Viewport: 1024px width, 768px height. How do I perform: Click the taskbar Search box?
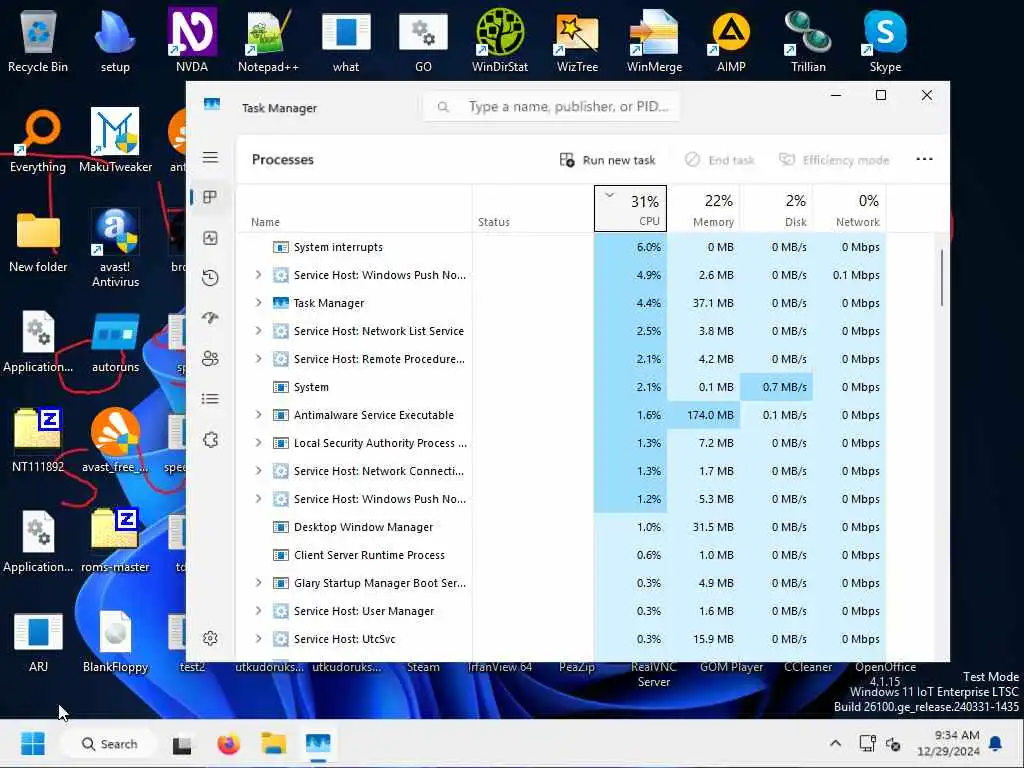(x=109, y=743)
